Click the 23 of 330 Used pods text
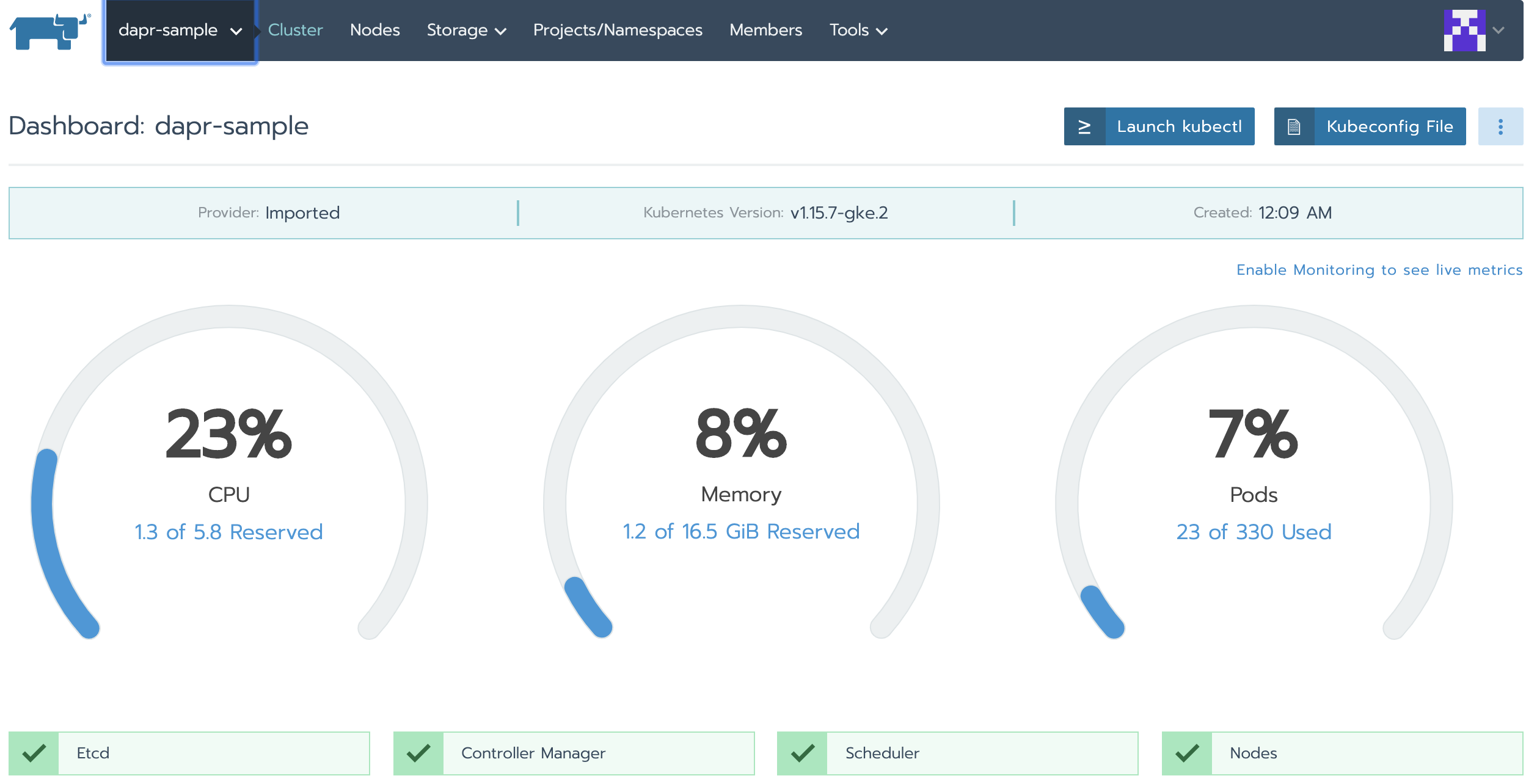This screenshot has height=784, width=1537. 1253,532
